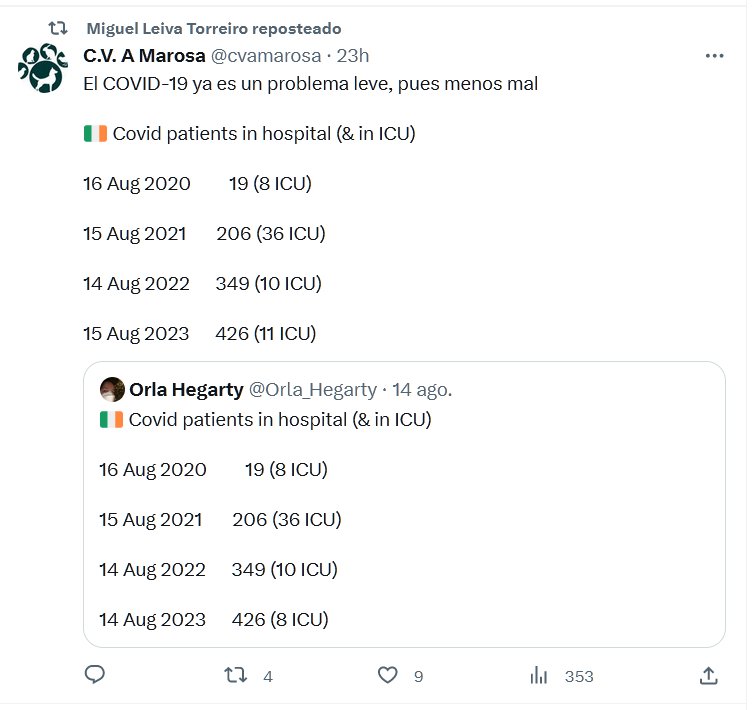
Task: Click the @Orla_Hegarty handle
Action: pos(312,390)
